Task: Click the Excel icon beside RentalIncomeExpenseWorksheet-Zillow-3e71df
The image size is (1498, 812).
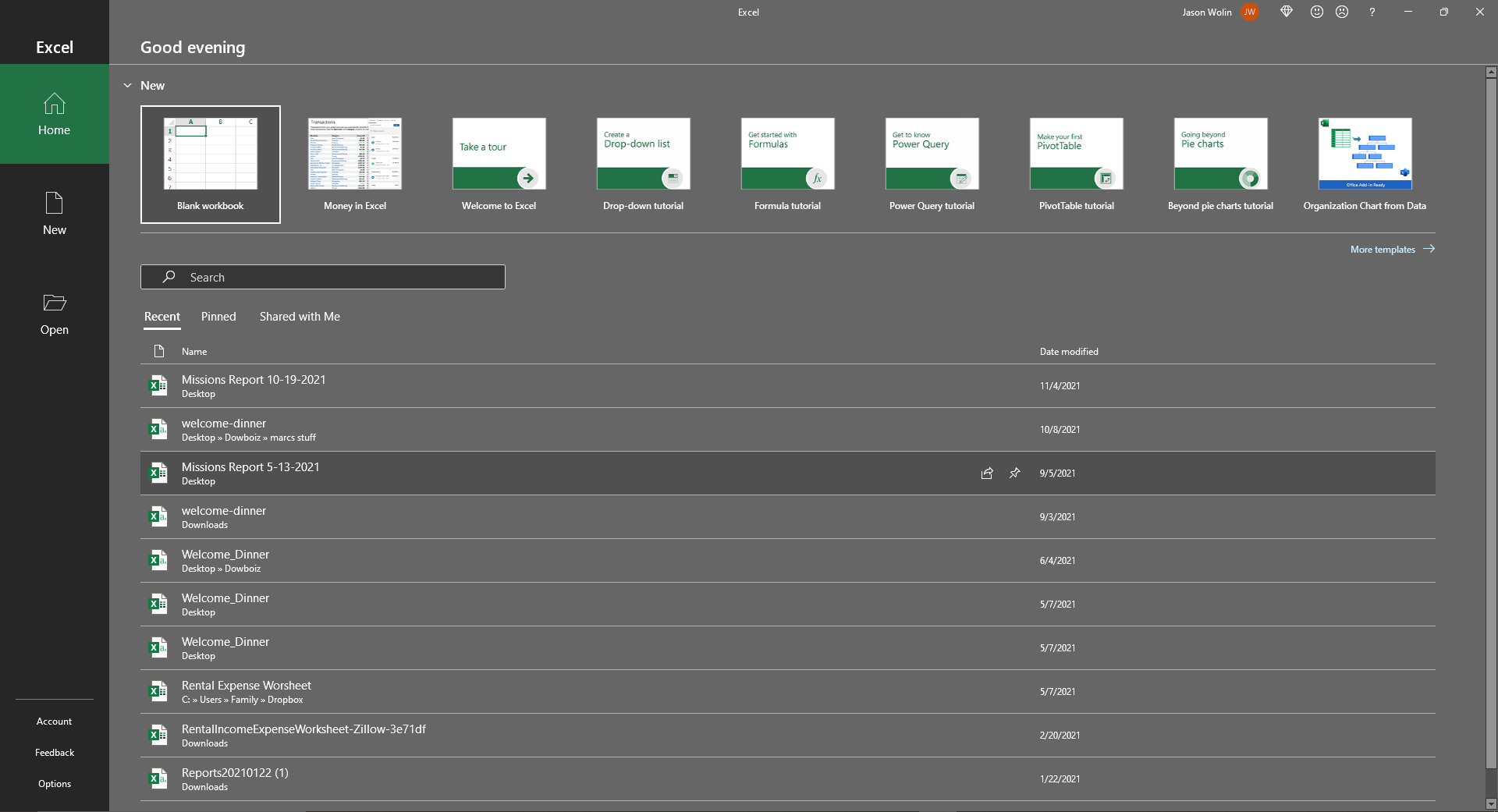Action: click(158, 735)
